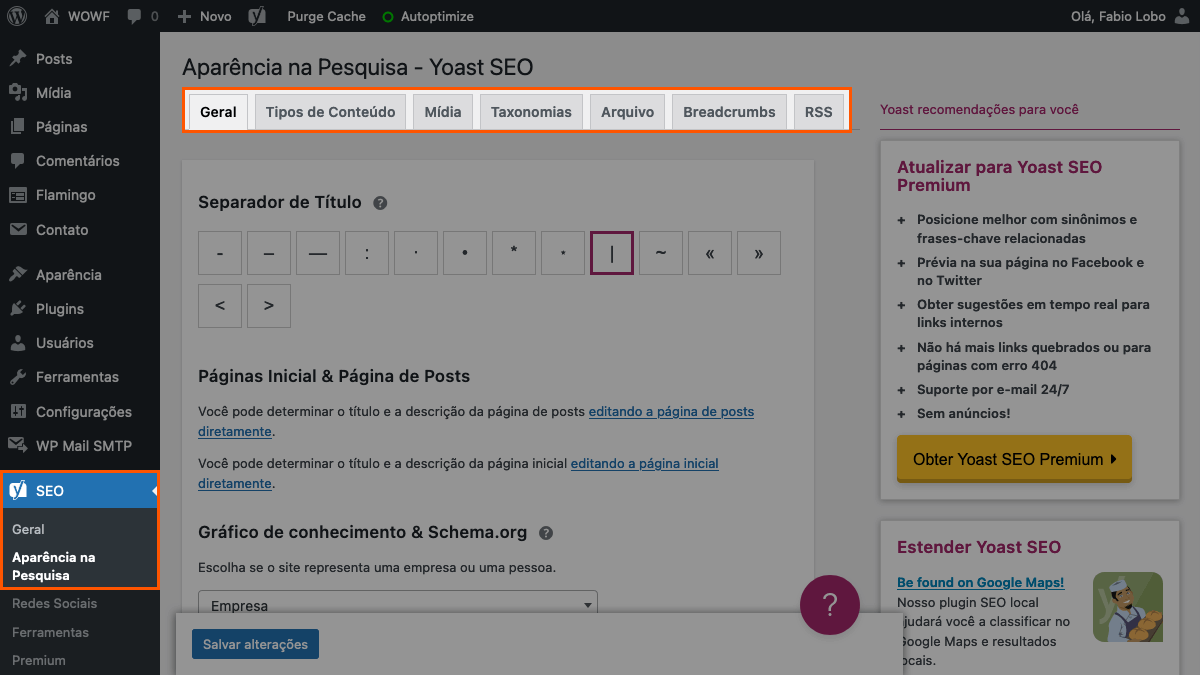The width and height of the screenshot is (1200, 675).
Task: Click the Plugins plug icon
Action: [18, 309]
